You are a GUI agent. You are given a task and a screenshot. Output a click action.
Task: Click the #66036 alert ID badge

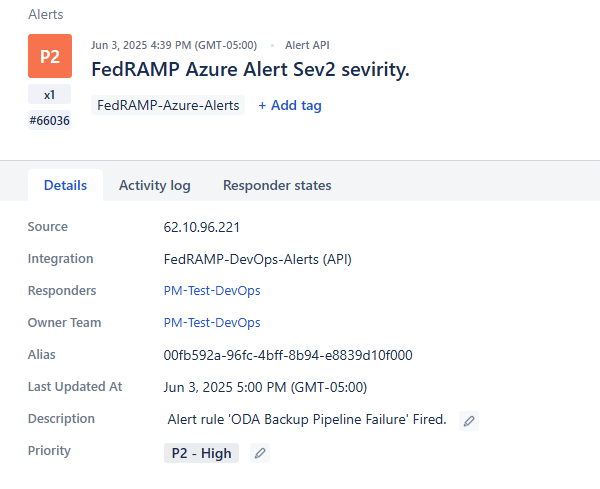[x=49, y=121]
